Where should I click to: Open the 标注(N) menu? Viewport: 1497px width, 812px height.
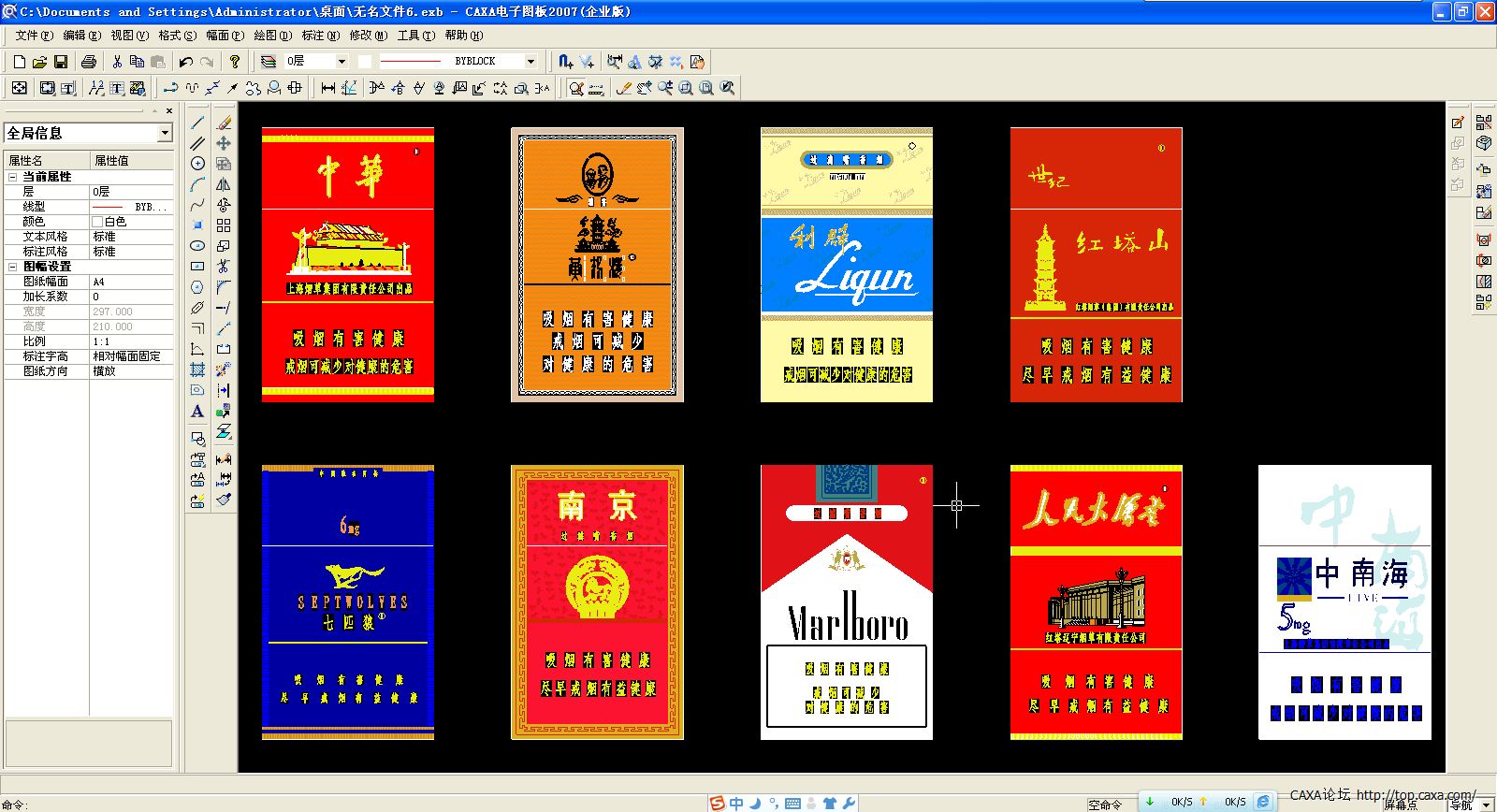320,36
